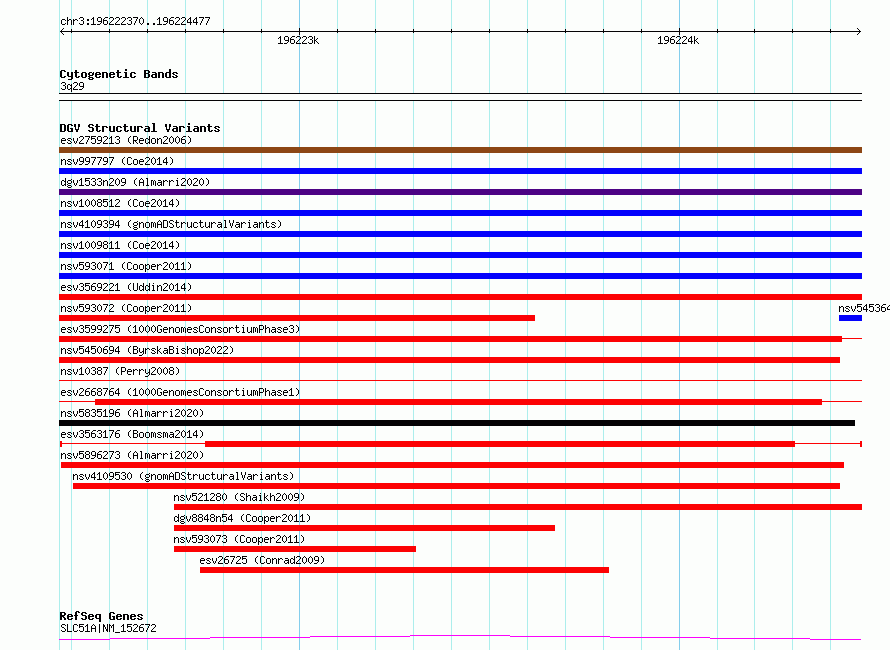Click the nsv4109394 (gnomADStructuralVariants) label
The image size is (890, 650).
[171, 224]
